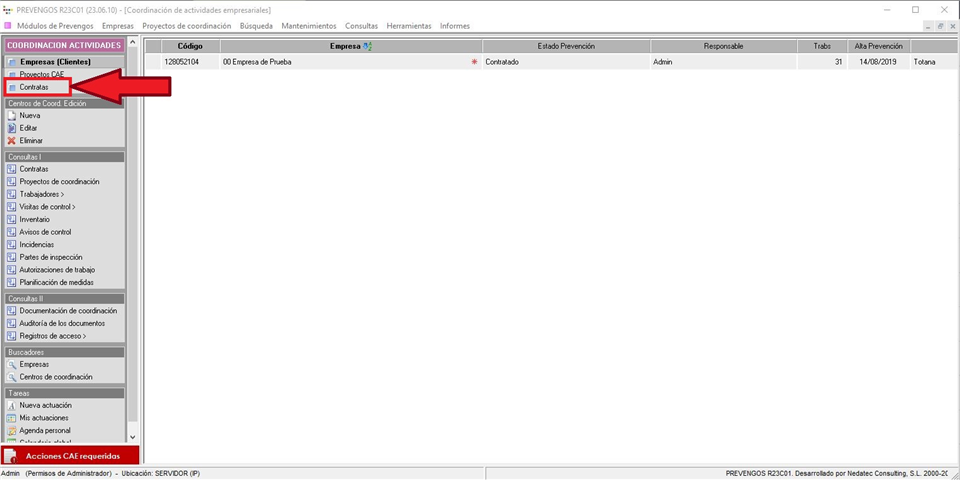Open Mis actuaciones list
The image size is (960, 480).
(x=44, y=418)
